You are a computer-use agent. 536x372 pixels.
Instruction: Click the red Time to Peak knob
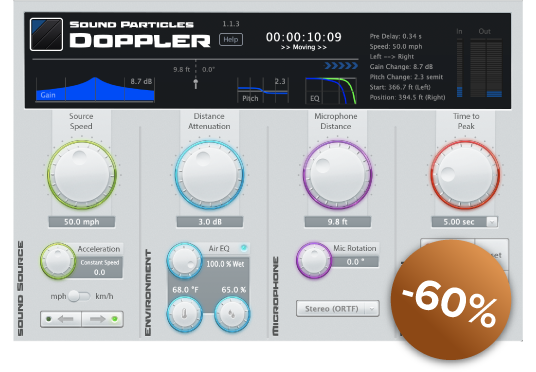click(465, 175)
